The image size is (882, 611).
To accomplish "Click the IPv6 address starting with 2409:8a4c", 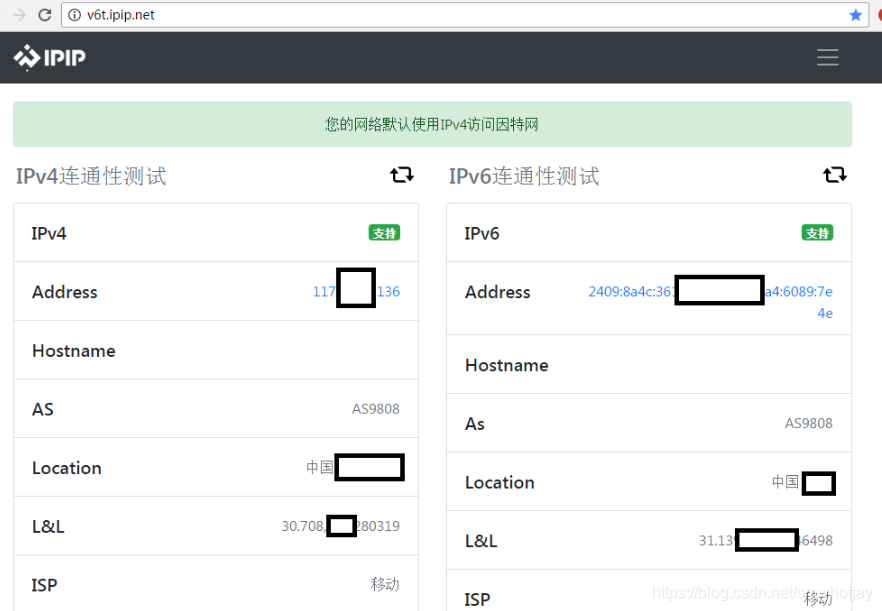I will pos(630,291).
